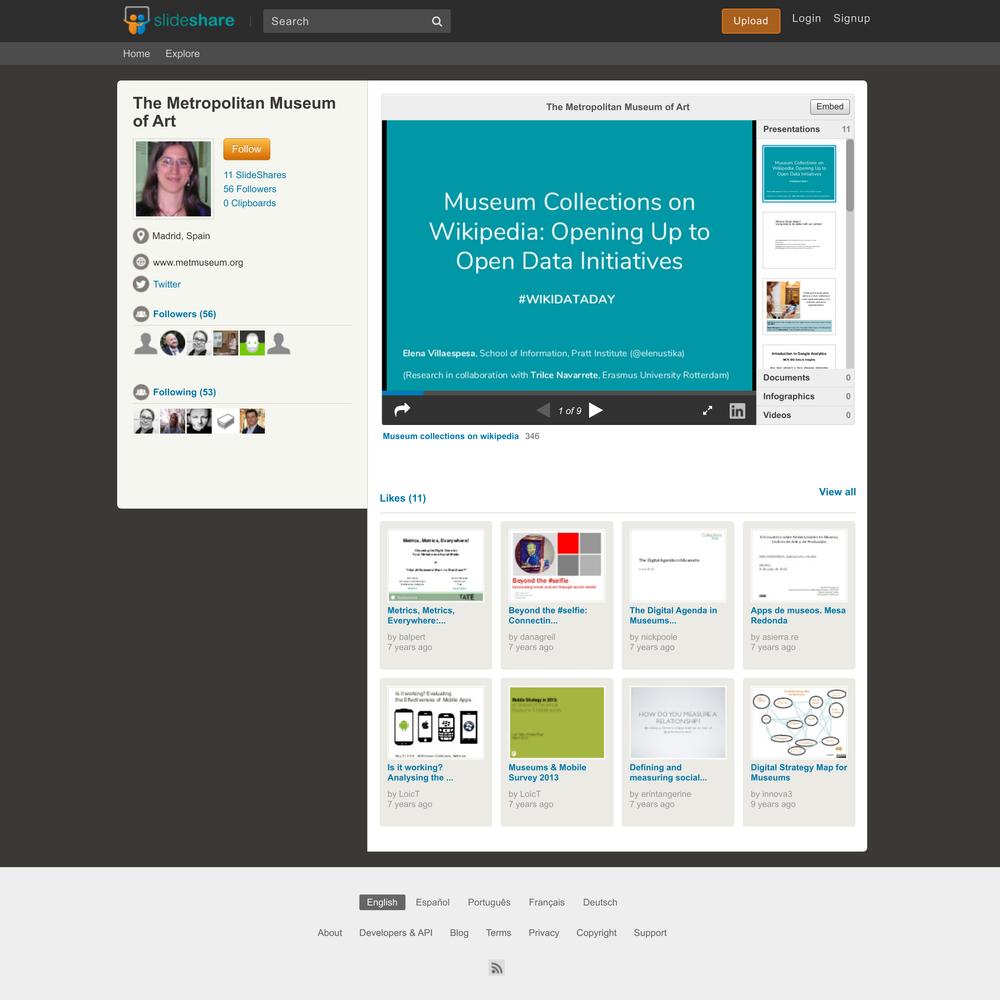Open the Signup link
The height and width of the screenshot is (1000, 1000).
(851, 18)
